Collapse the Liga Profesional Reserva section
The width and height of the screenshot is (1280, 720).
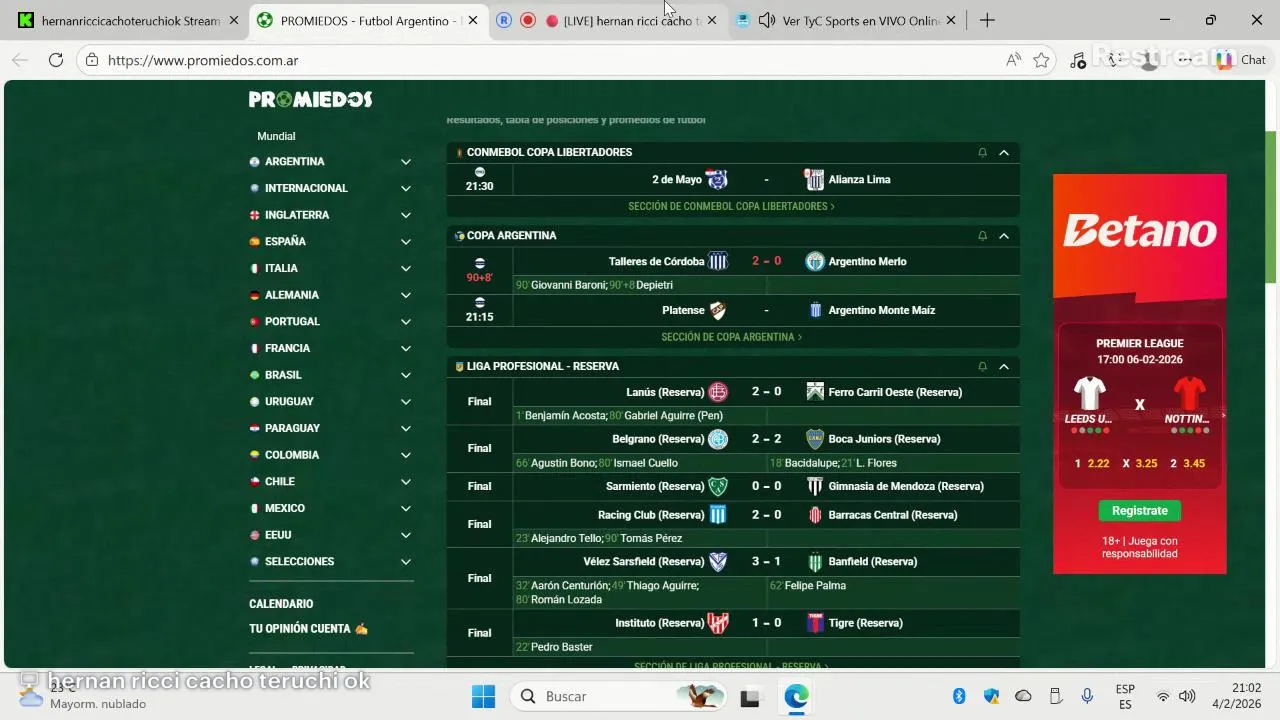tap(1004, 367)
